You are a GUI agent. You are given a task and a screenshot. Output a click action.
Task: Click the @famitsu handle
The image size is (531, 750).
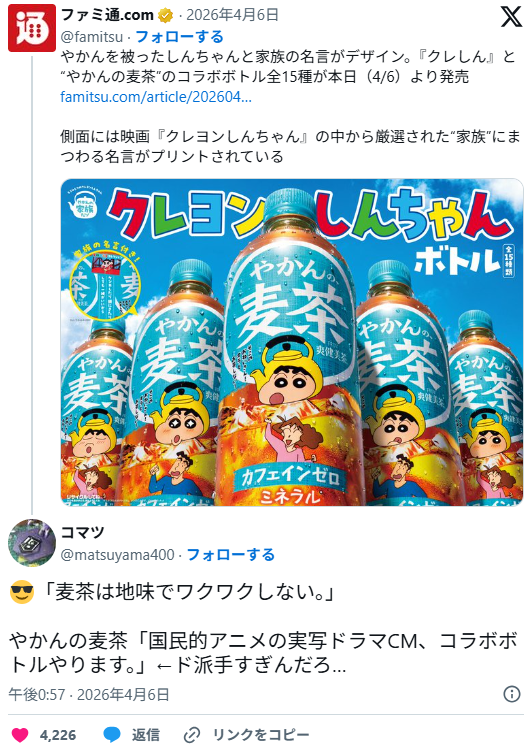click(92, 37)
